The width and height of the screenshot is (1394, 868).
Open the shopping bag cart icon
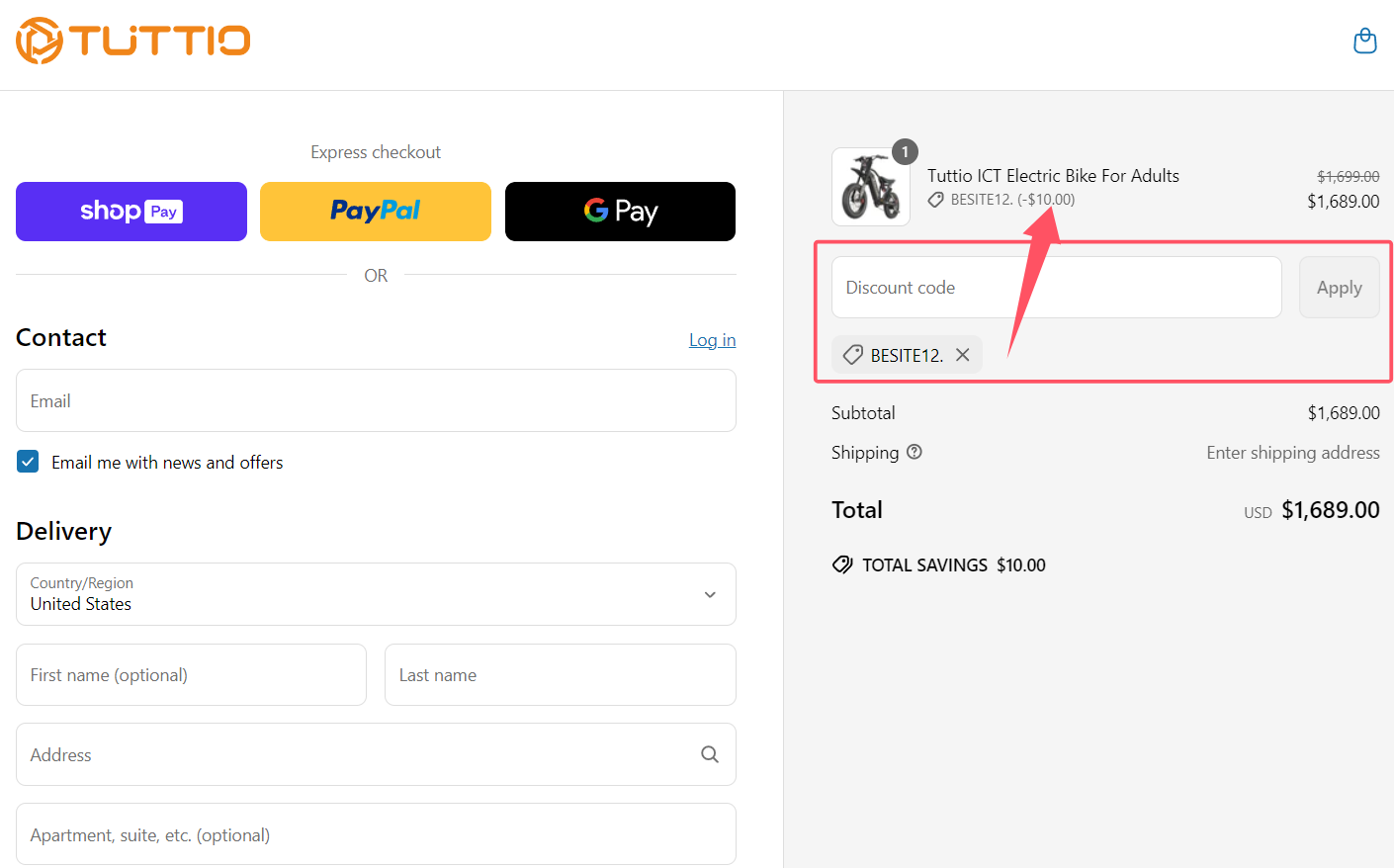[1364, 42]
